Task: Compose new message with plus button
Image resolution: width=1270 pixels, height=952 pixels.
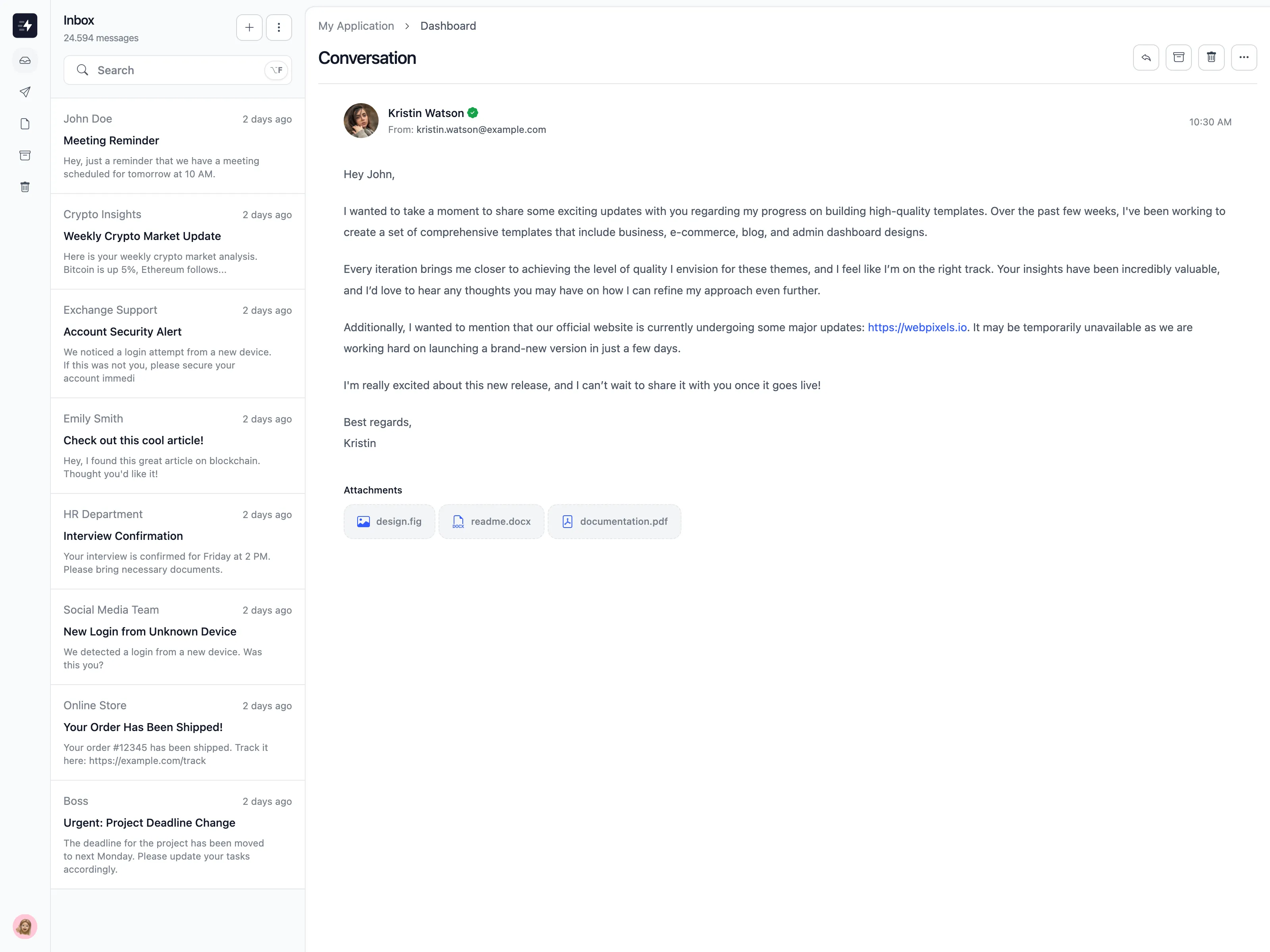Action: pyautogui.click(x=249, y=27)
